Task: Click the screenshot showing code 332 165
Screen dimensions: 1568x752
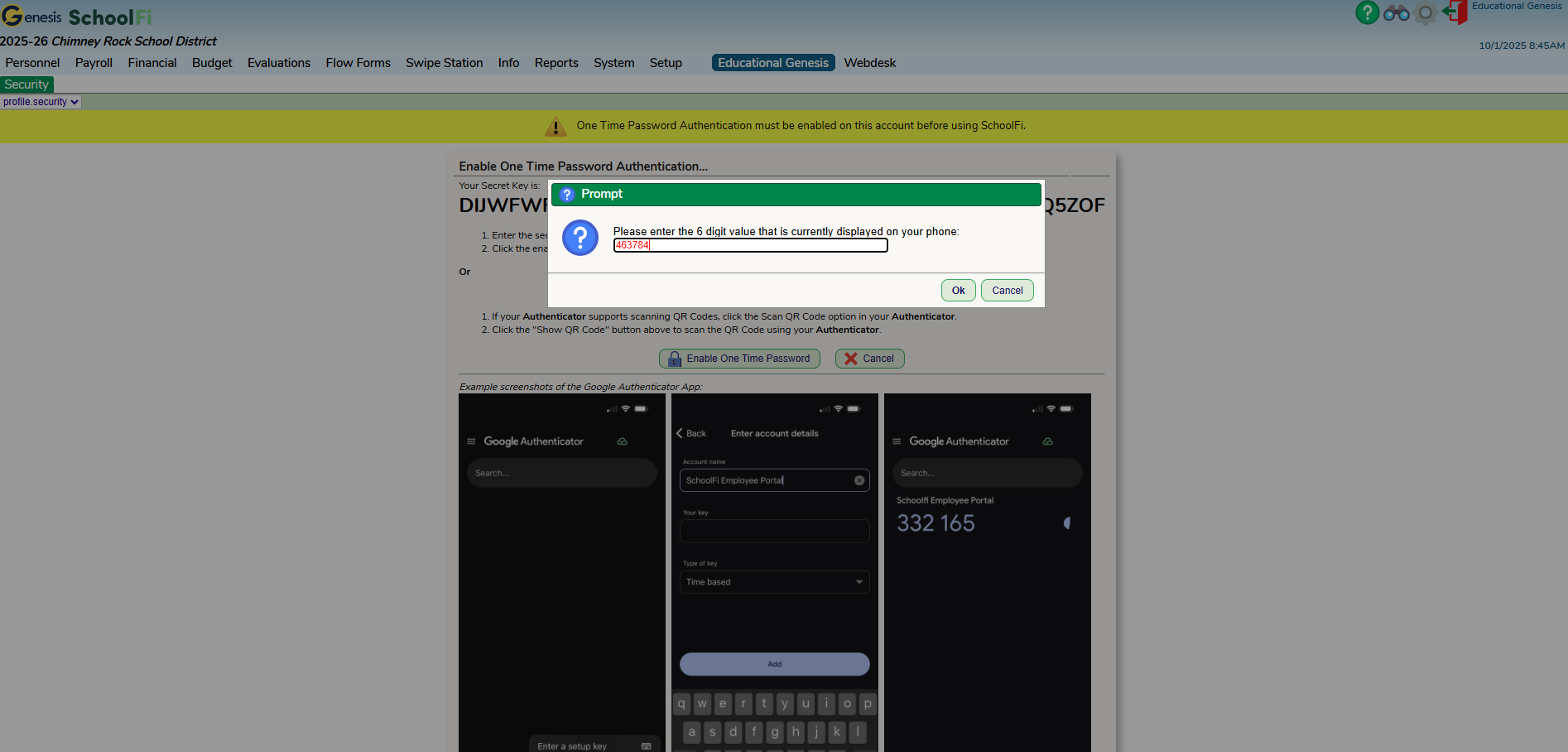Action: point(987,573)
